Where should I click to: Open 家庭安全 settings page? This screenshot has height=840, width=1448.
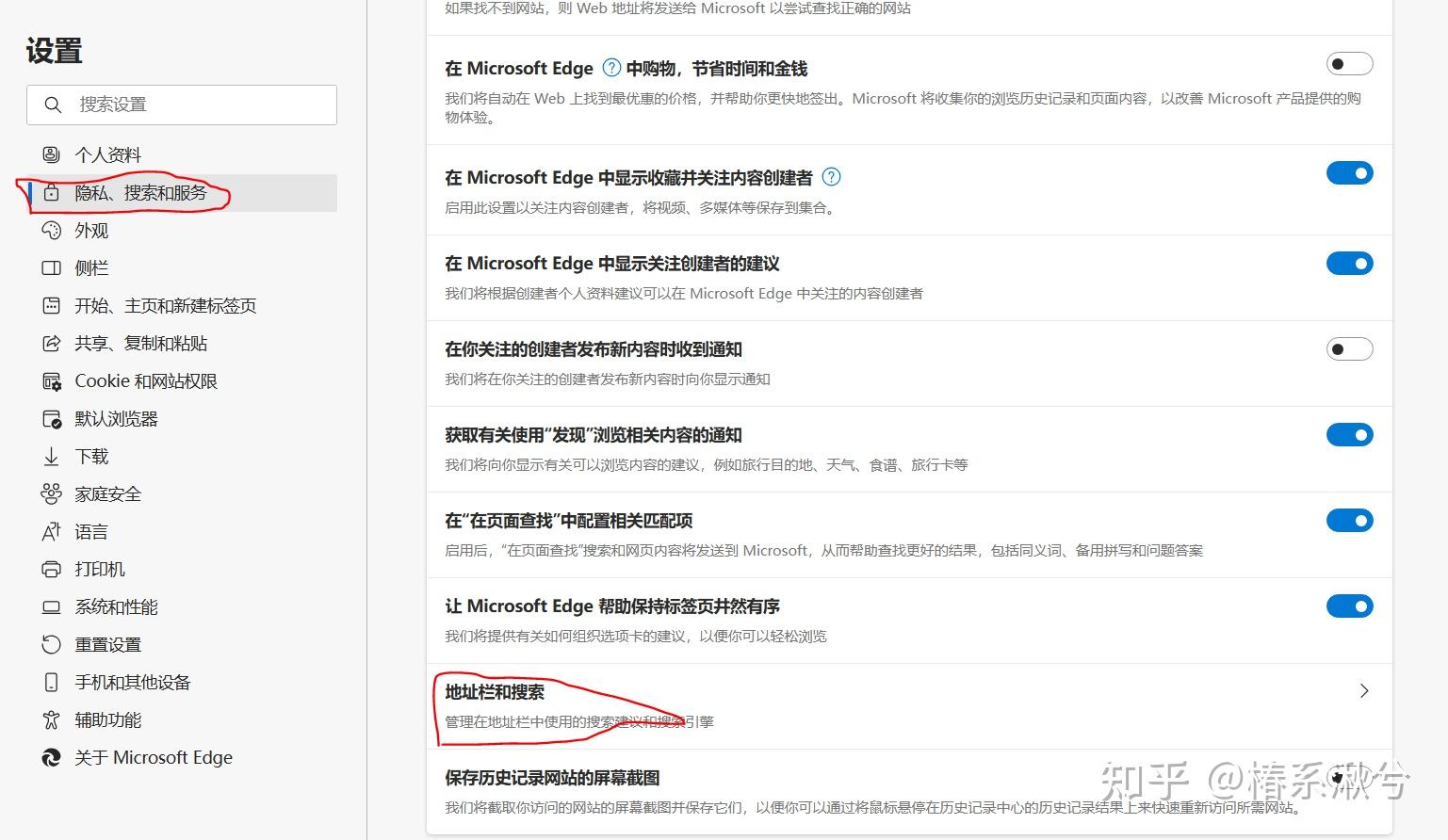pyautogui.click(x=182, y=493)
